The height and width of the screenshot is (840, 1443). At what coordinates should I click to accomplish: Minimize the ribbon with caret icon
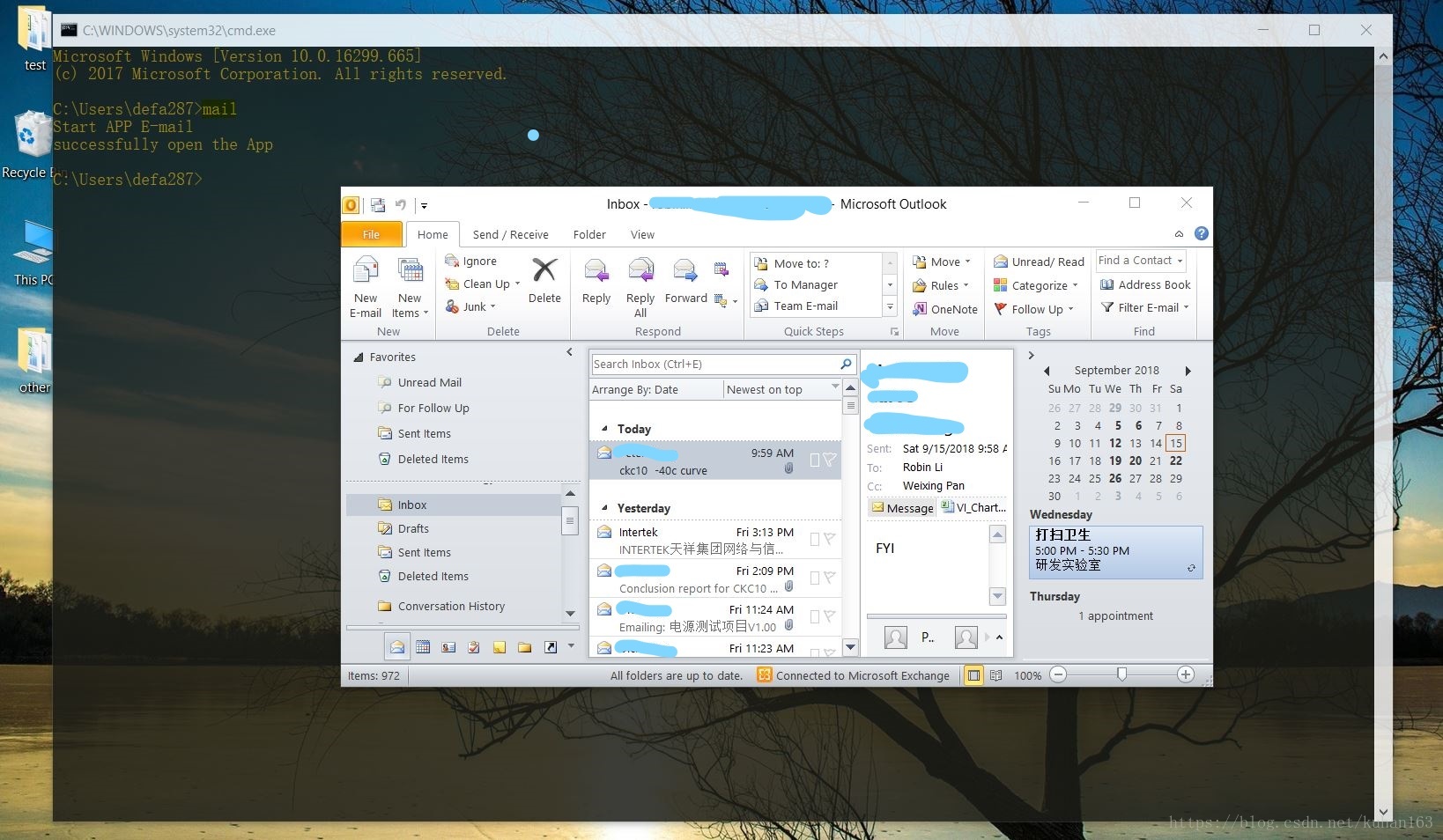pyautogui.click(x=1179, y=234)
